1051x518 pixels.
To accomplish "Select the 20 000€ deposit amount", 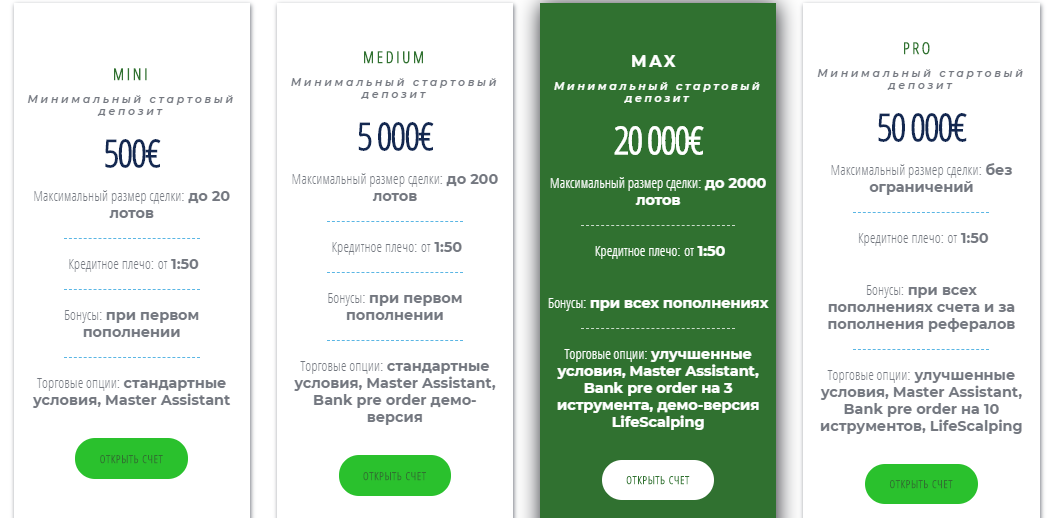I will tap(658, 141).
